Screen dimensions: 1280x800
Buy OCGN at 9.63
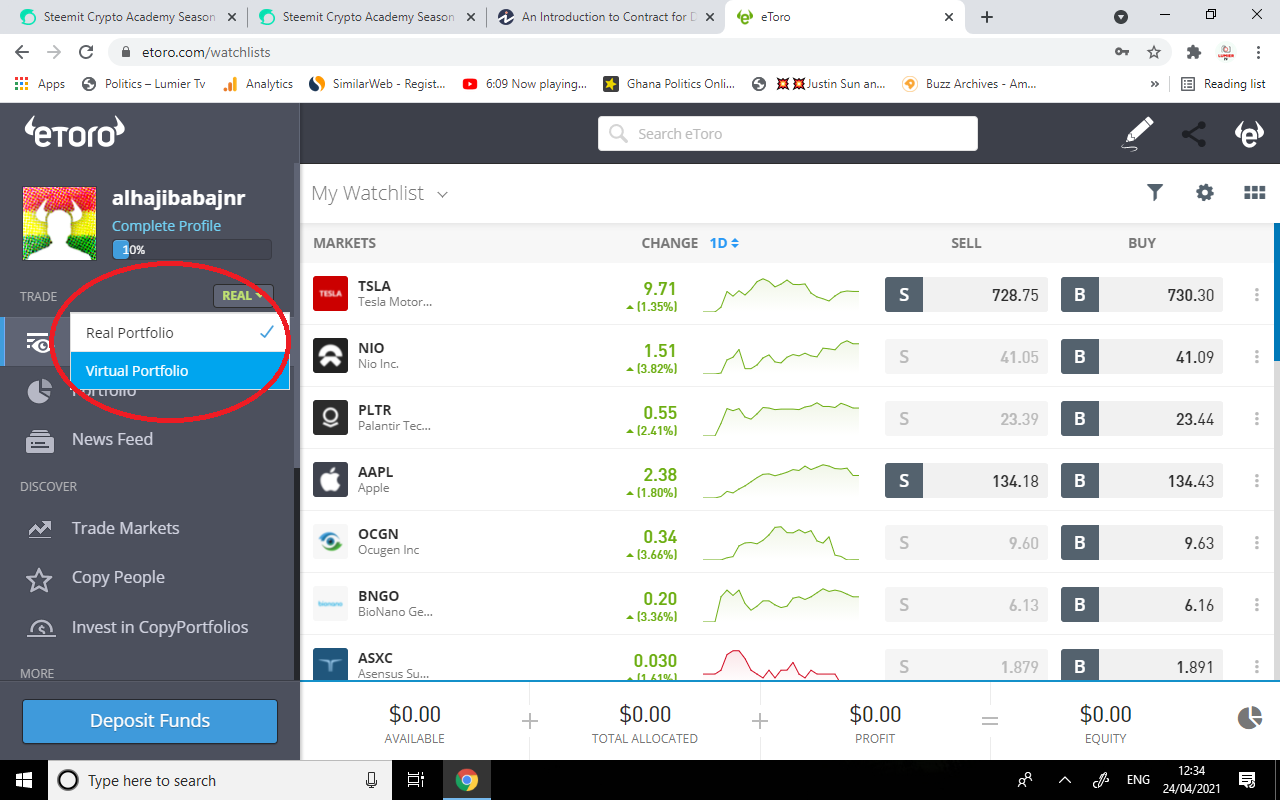point(1142,543)
